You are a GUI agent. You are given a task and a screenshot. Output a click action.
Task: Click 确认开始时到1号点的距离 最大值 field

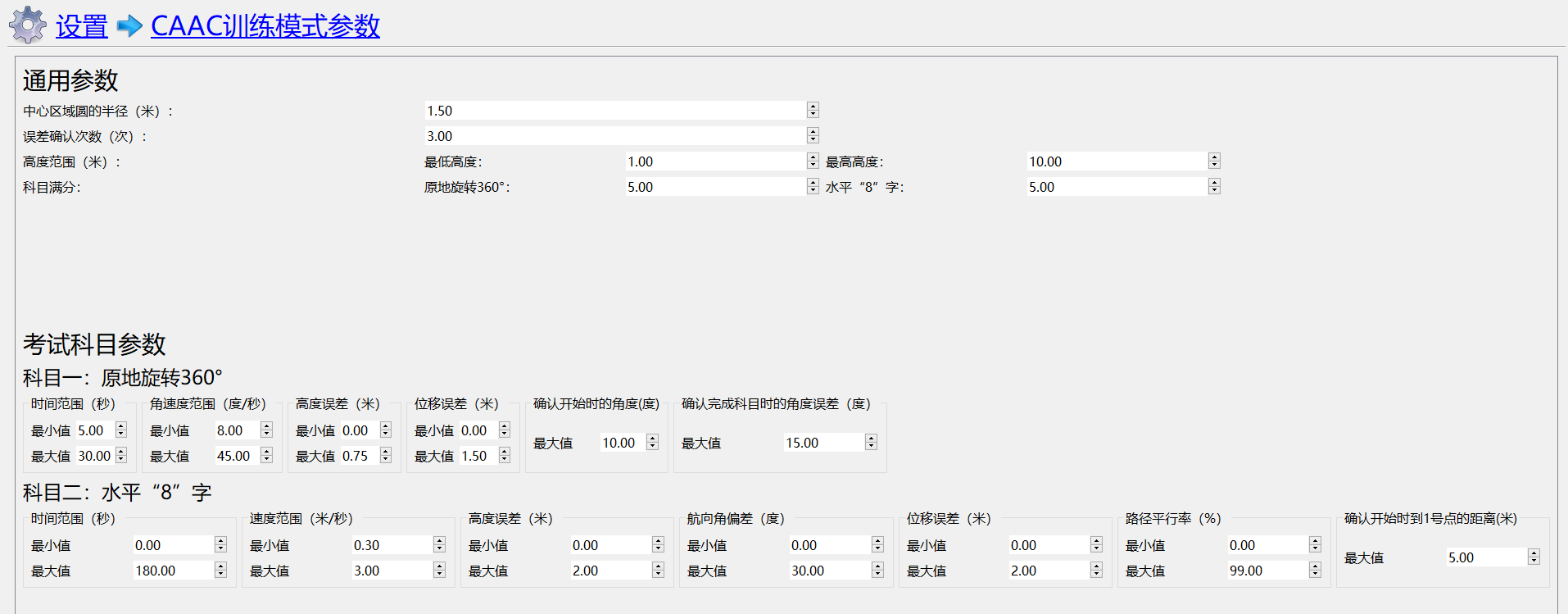pos(1485,557)
